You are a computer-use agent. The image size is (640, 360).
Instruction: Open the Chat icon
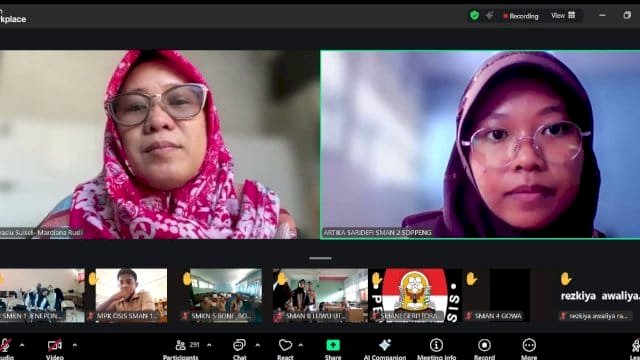pos(239,345)
